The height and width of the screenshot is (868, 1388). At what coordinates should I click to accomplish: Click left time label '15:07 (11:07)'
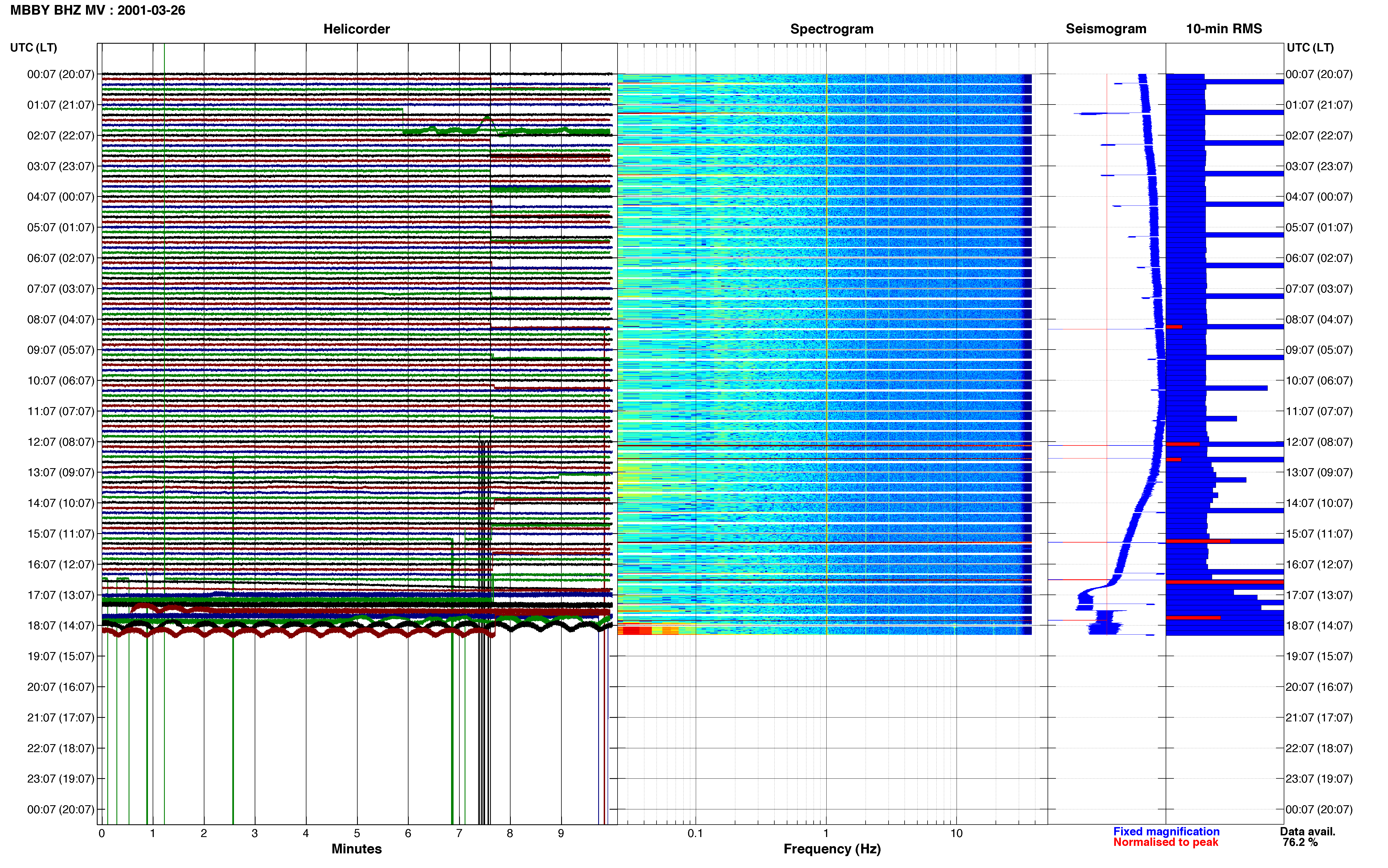coord(60,534)
